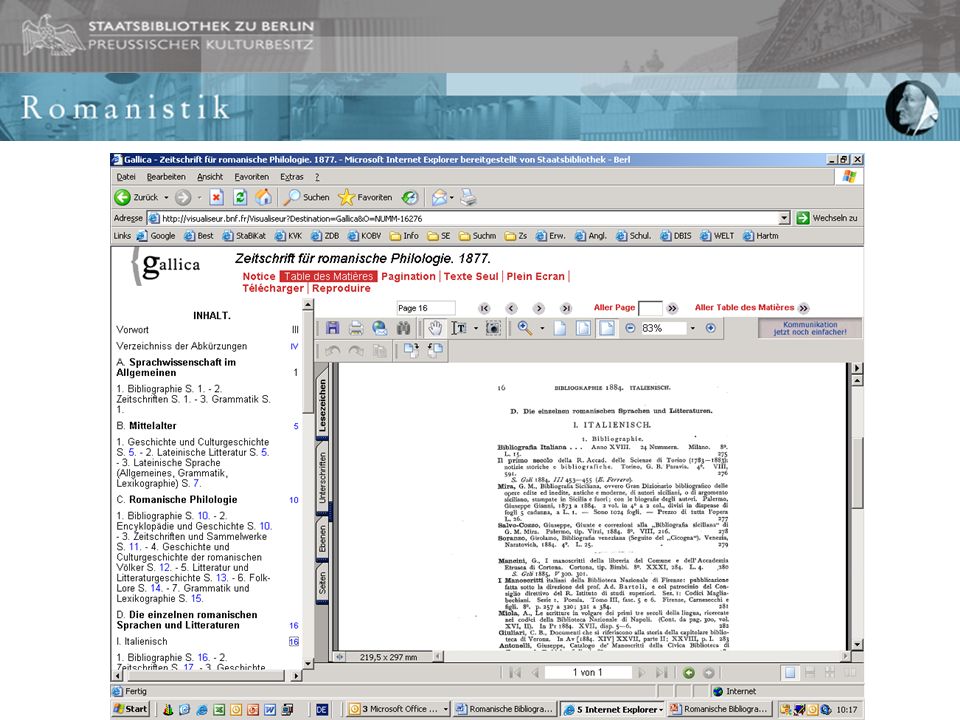Screen dimensions: 960x720
Task: Rotate the PDF page clockwise
Action: [x=411, y=350]
